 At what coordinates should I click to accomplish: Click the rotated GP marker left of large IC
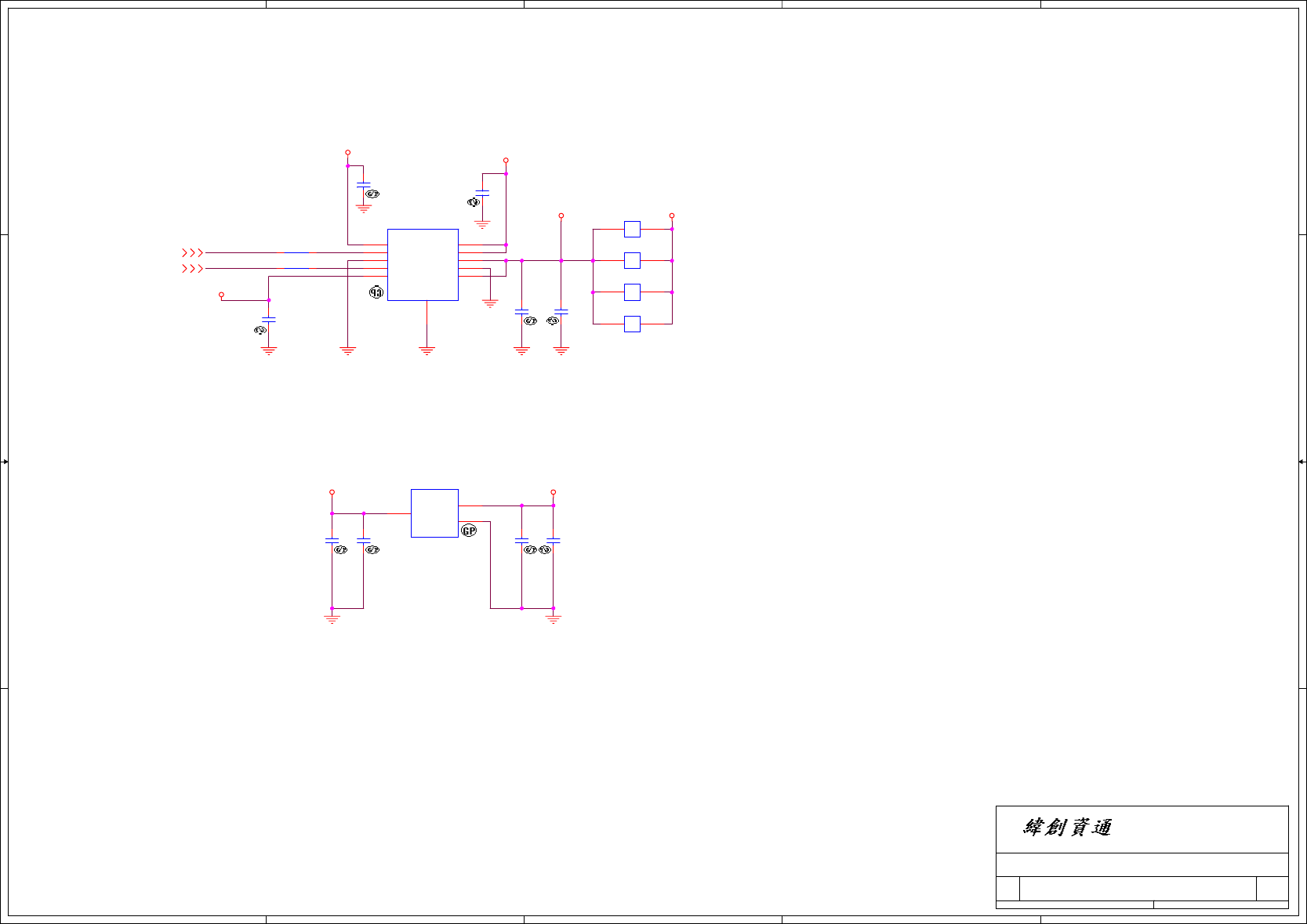point(376,292)
